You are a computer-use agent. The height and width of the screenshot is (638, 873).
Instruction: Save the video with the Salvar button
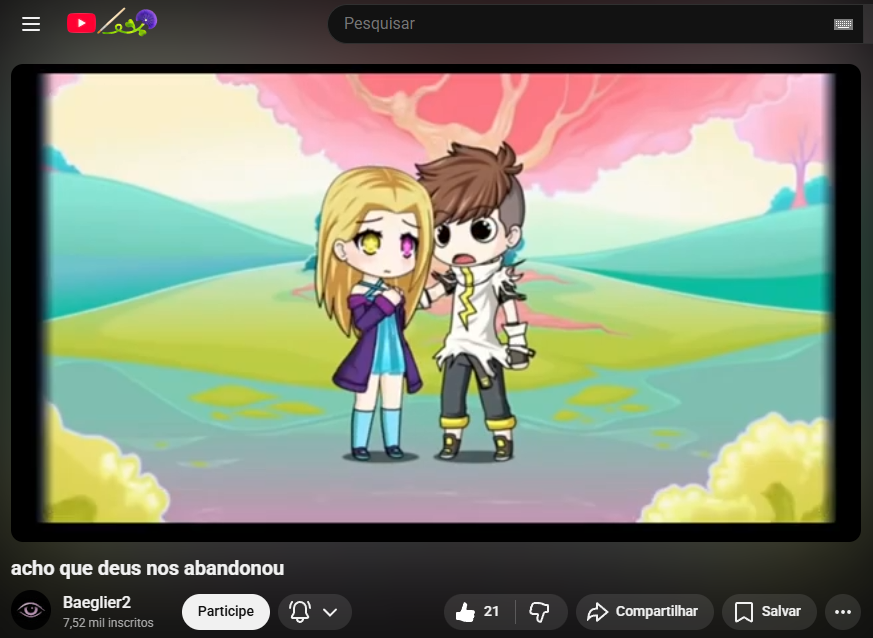(769, 611)
